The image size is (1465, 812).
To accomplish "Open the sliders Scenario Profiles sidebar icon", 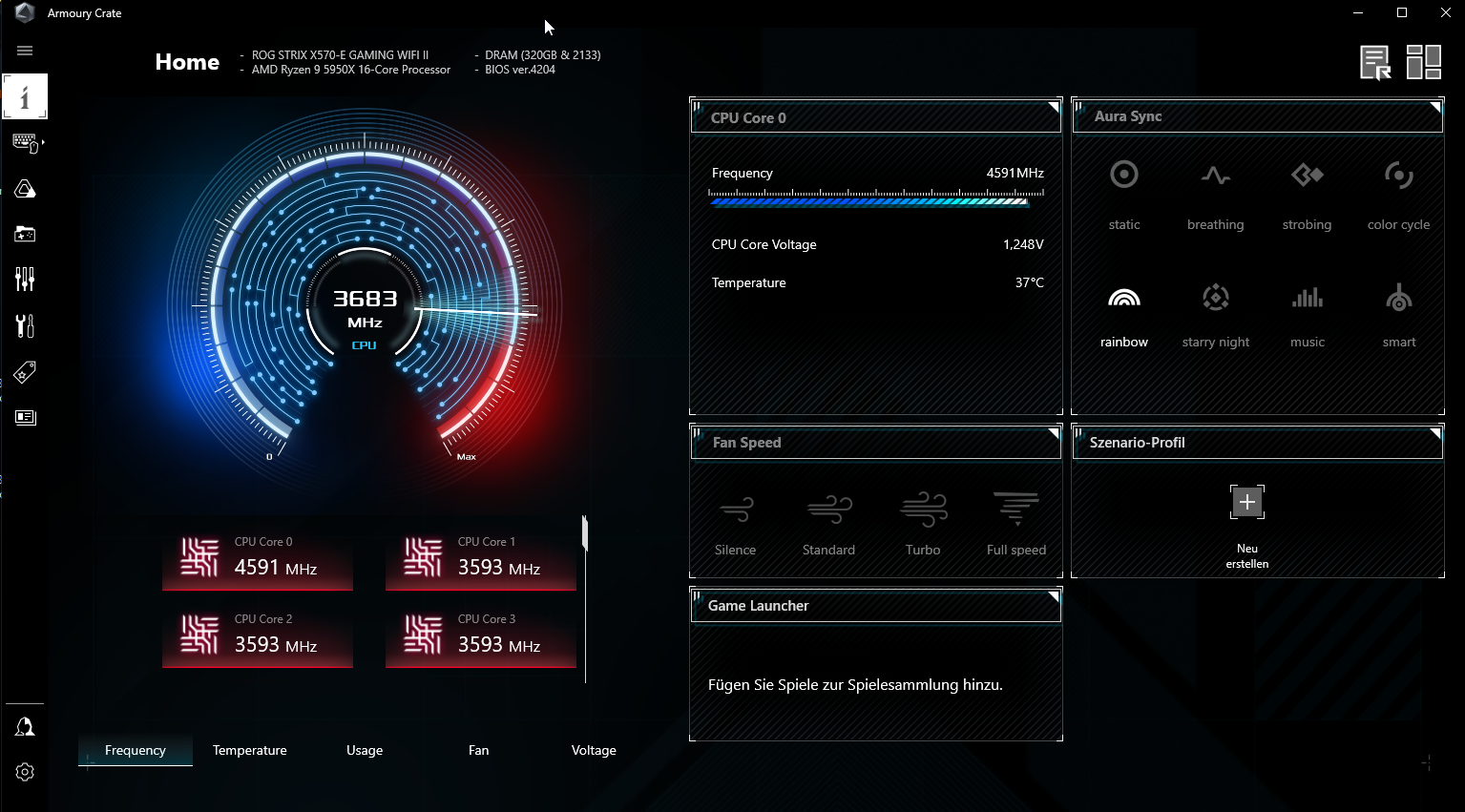I will pyautogui.click(x=25, y=279).
